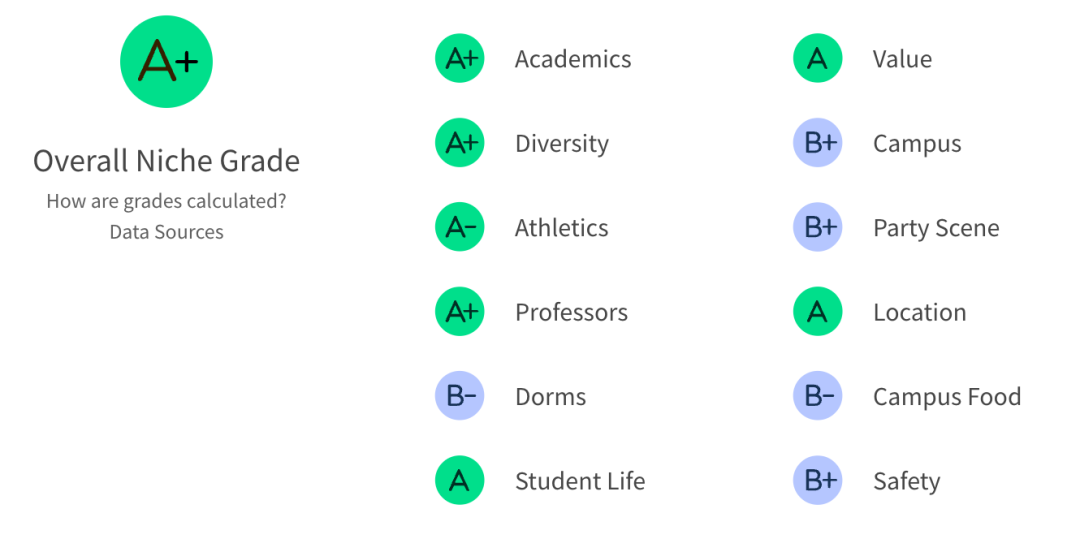Select the Student Life label text
Screen dimensions: 1080x539
click(x=580, y=481)
